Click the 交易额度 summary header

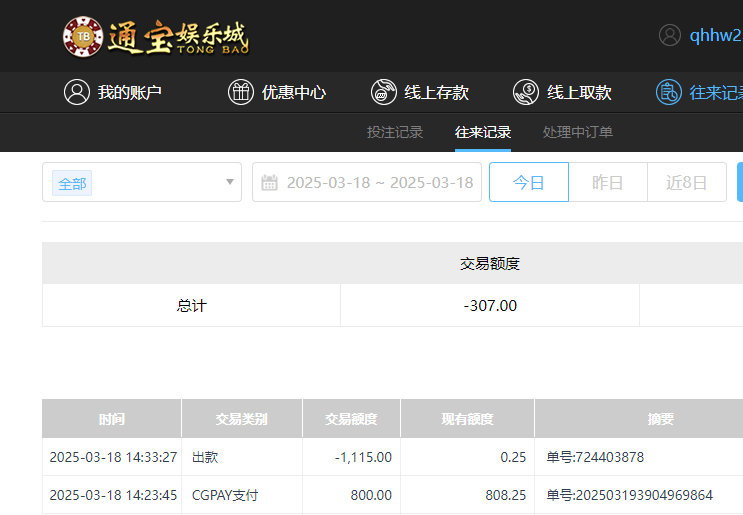tap(490, 263)
